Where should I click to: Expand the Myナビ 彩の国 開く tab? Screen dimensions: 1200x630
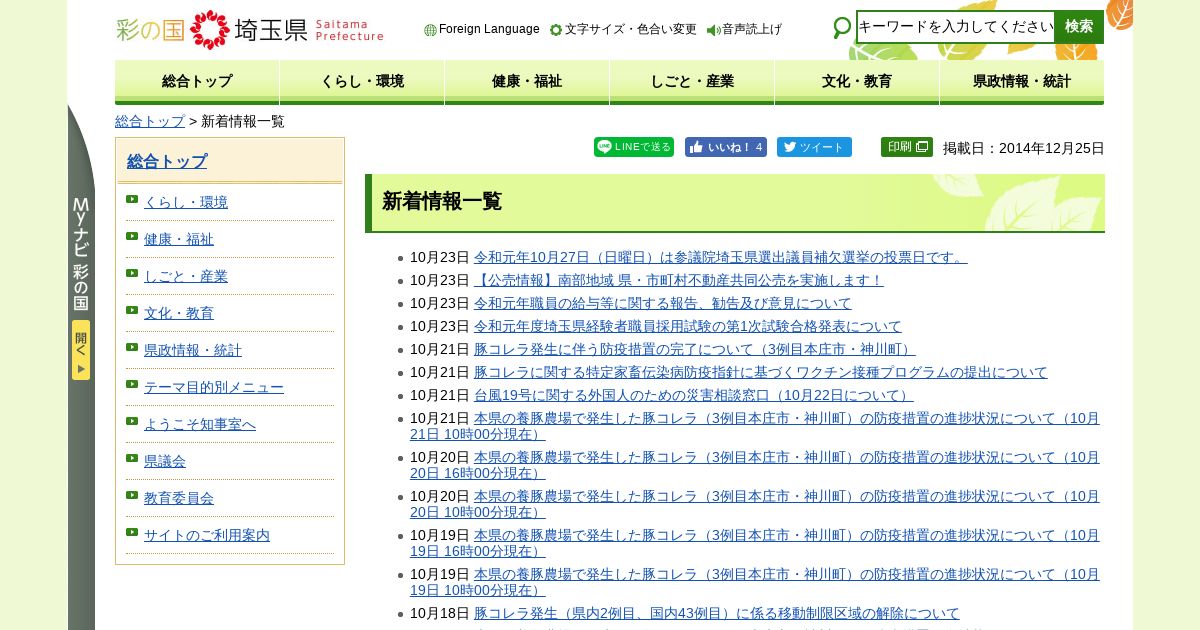(x=81, y=350)
